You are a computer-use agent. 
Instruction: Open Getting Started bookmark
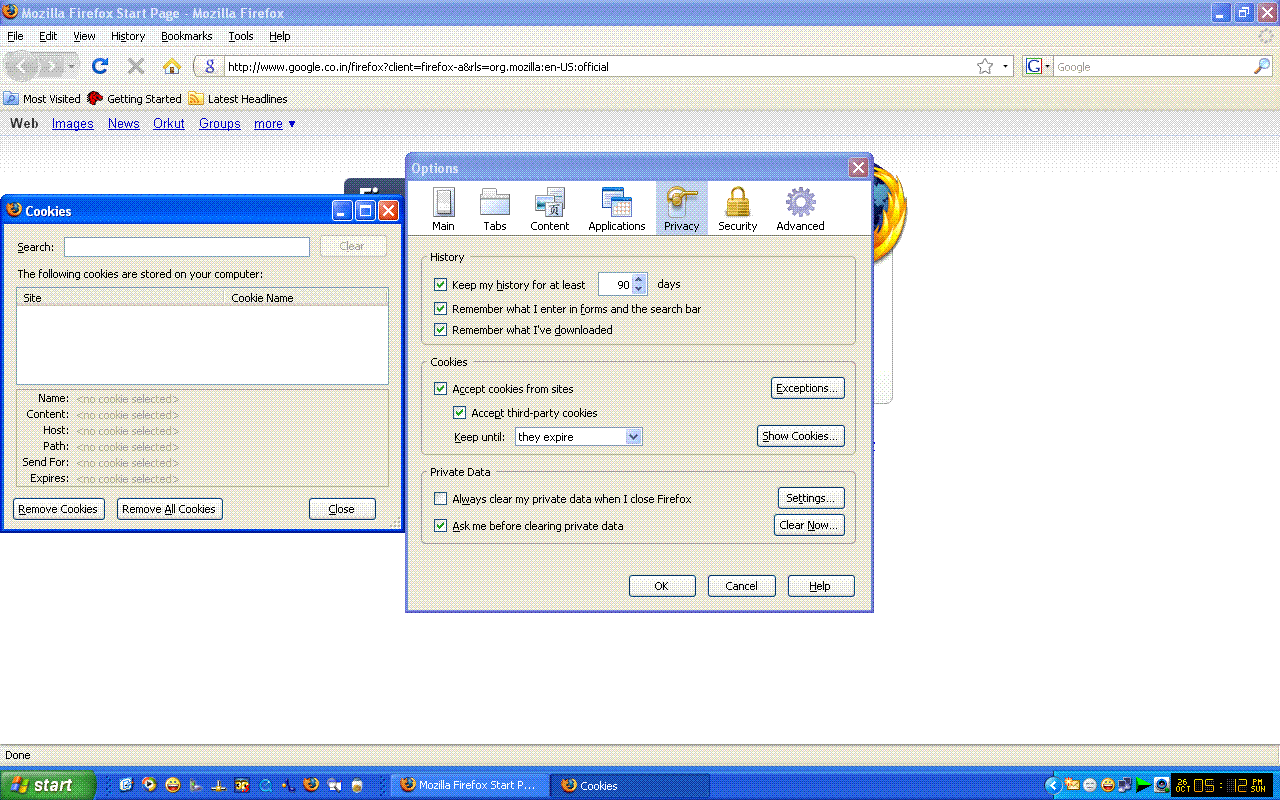coord(134,99)
